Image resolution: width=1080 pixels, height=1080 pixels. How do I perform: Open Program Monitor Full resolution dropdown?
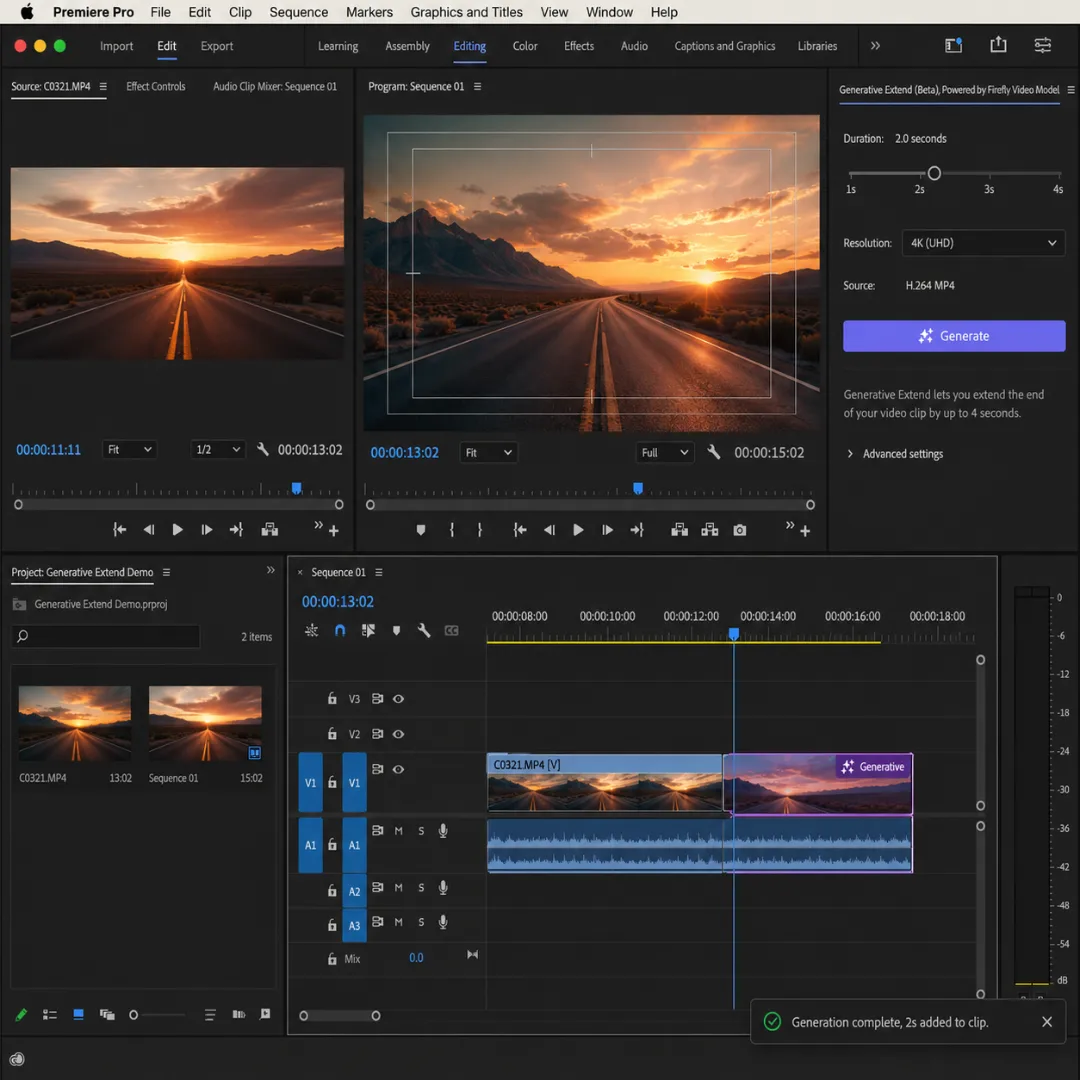tap(664, 453)
